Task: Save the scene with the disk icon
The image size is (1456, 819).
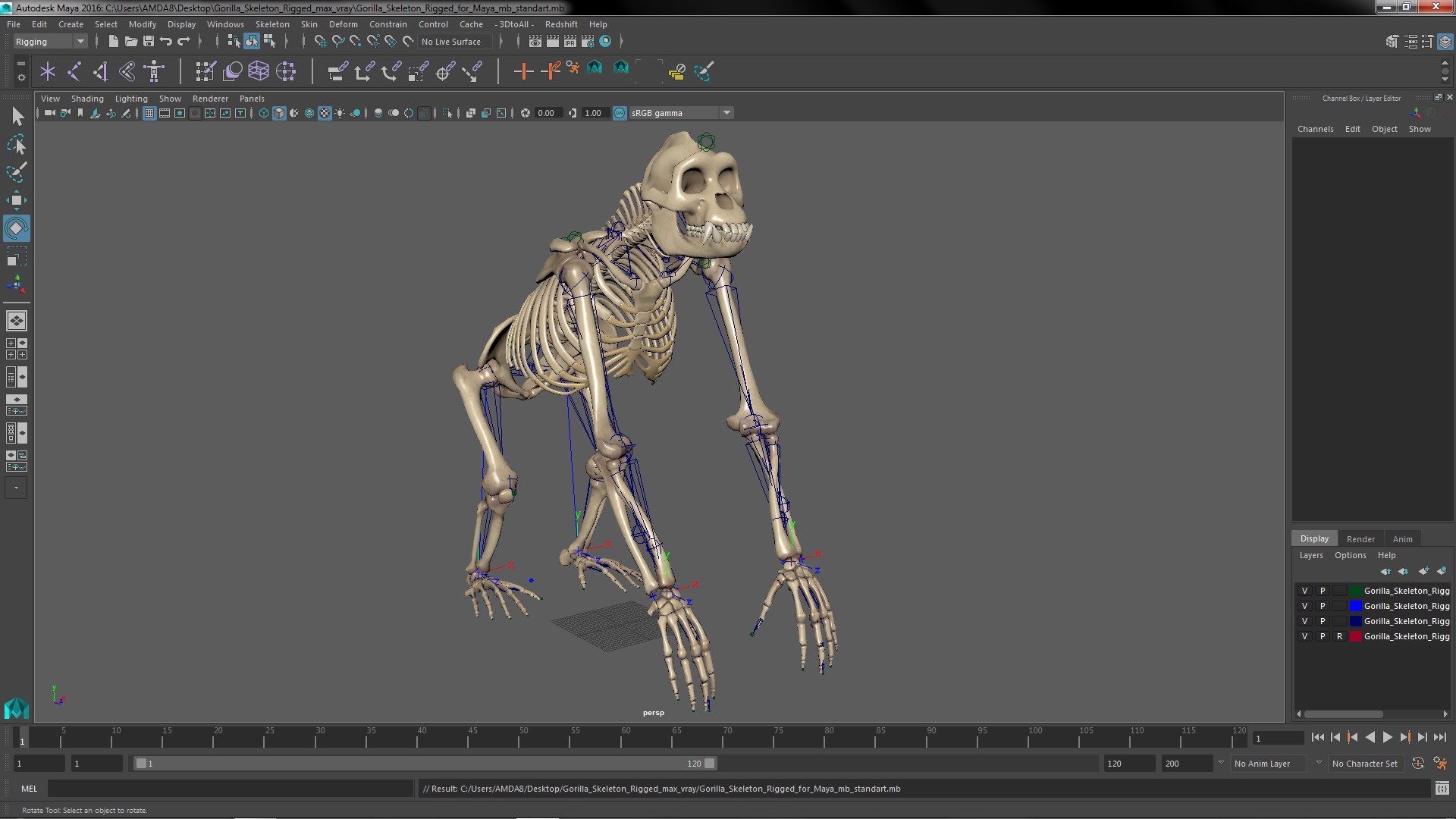Action: (x=149, y=41)
